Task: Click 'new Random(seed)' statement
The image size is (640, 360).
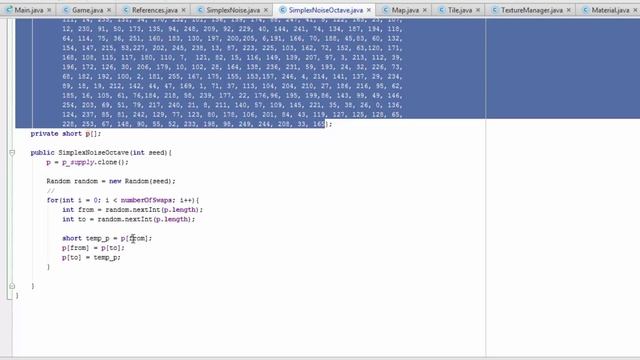Action: tap(142, 181)
